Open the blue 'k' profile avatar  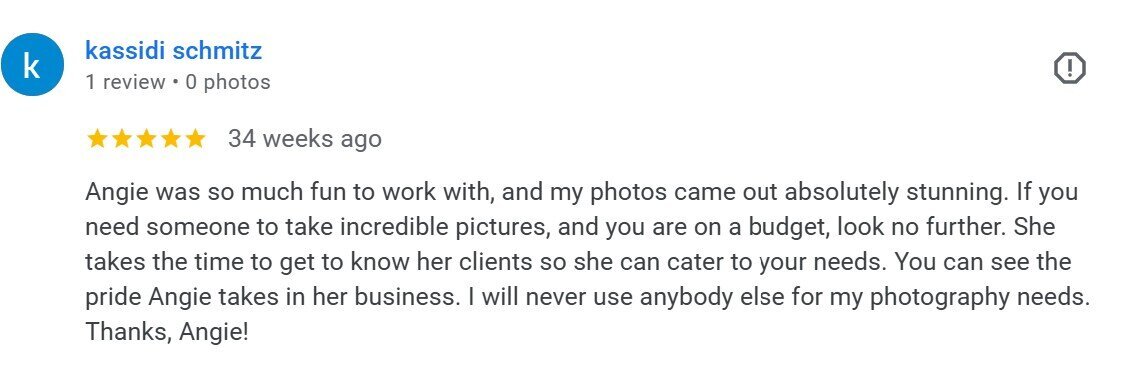(32, 65)
